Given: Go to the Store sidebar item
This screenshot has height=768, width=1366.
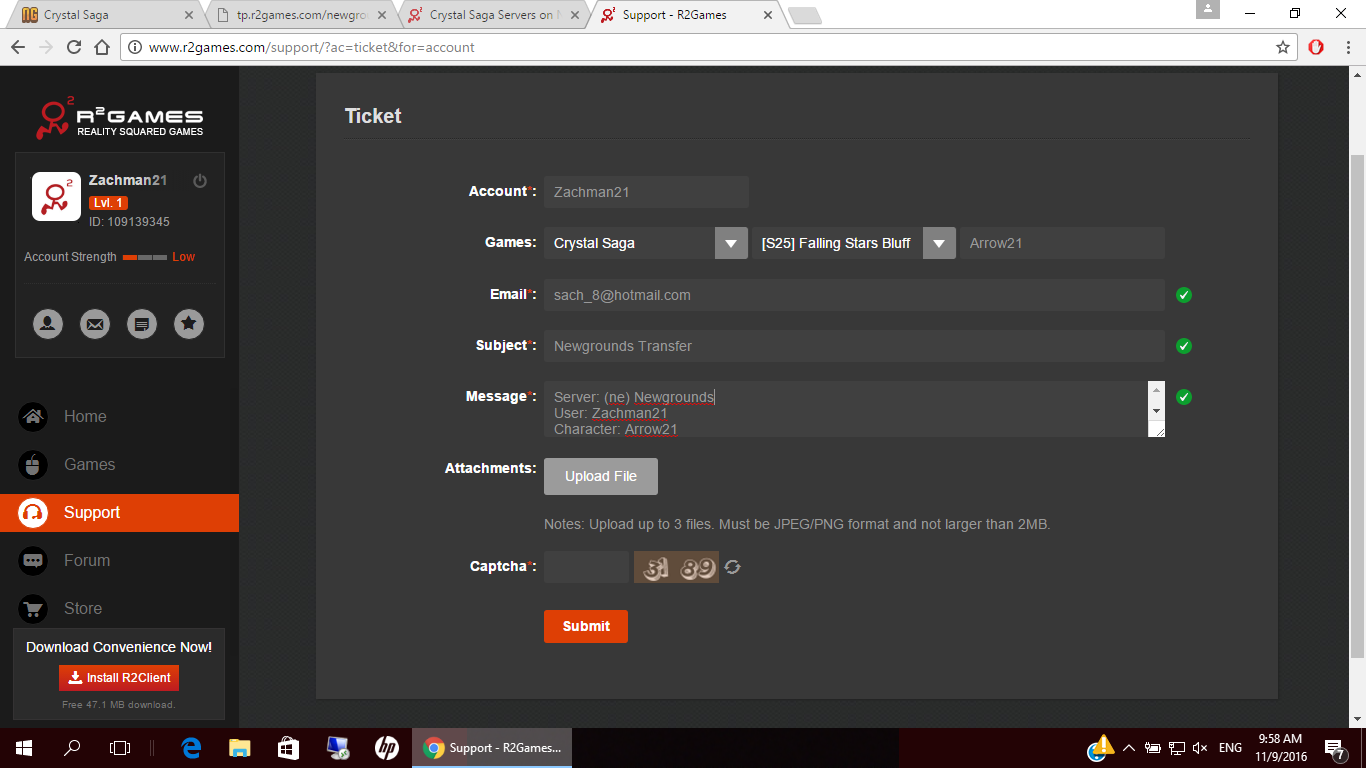Looking at the screenshot, I should 83,608.
